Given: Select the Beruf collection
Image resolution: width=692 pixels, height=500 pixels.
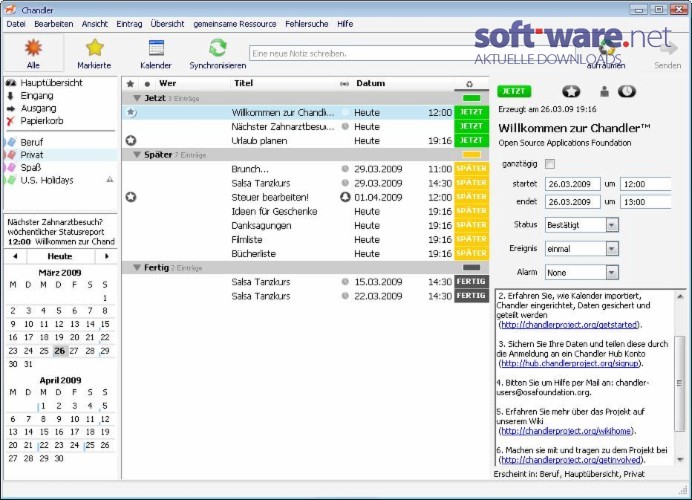Looking at the screenshot, I should pos(31,142).
